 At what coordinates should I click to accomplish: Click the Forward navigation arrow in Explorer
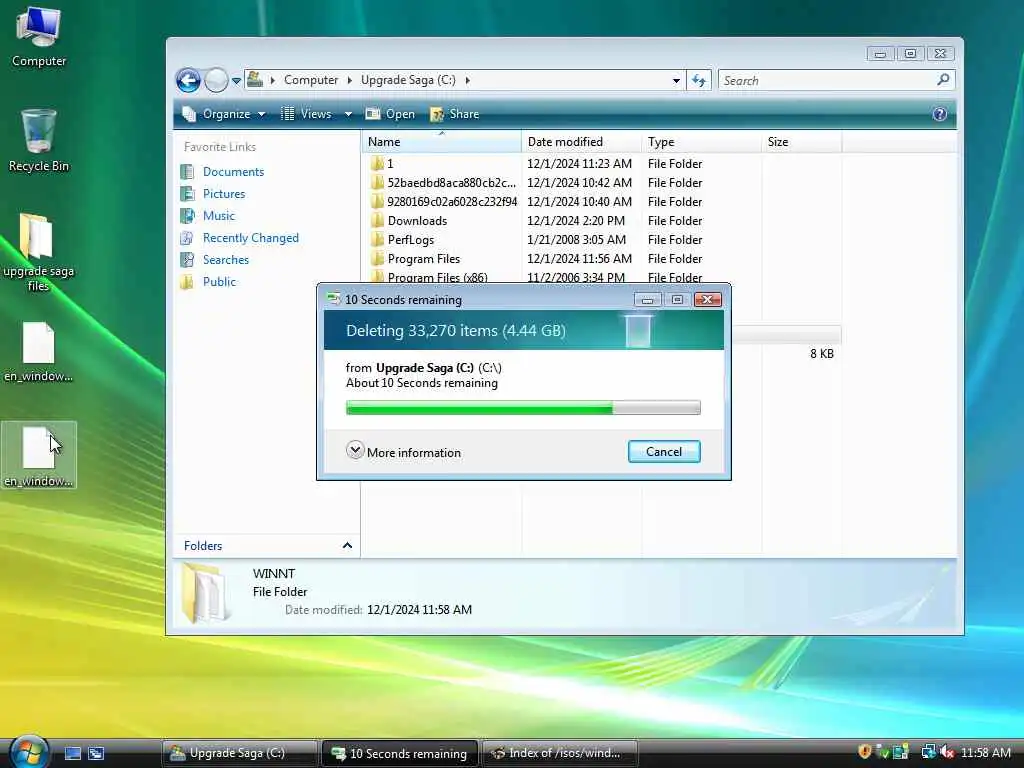point(216,80)
